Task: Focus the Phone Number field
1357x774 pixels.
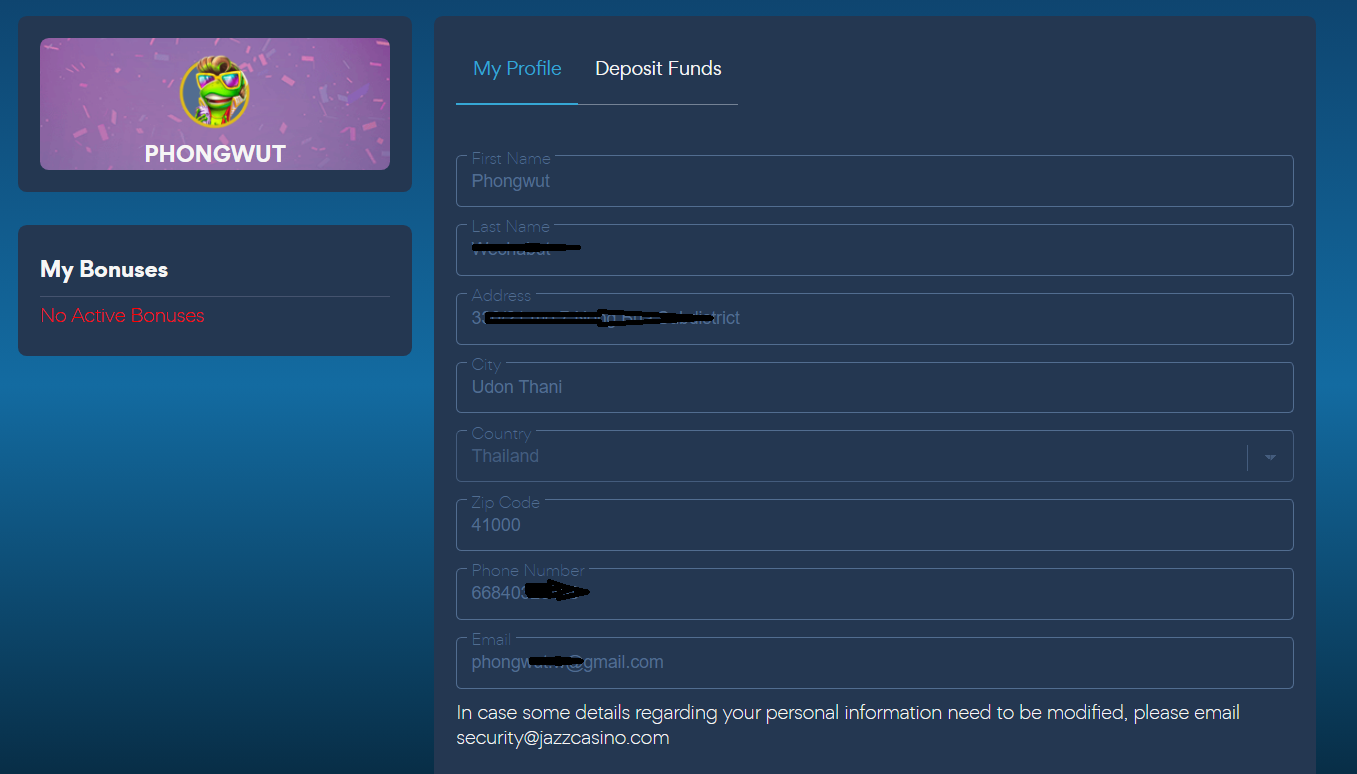Action: [x=875, y=594]
